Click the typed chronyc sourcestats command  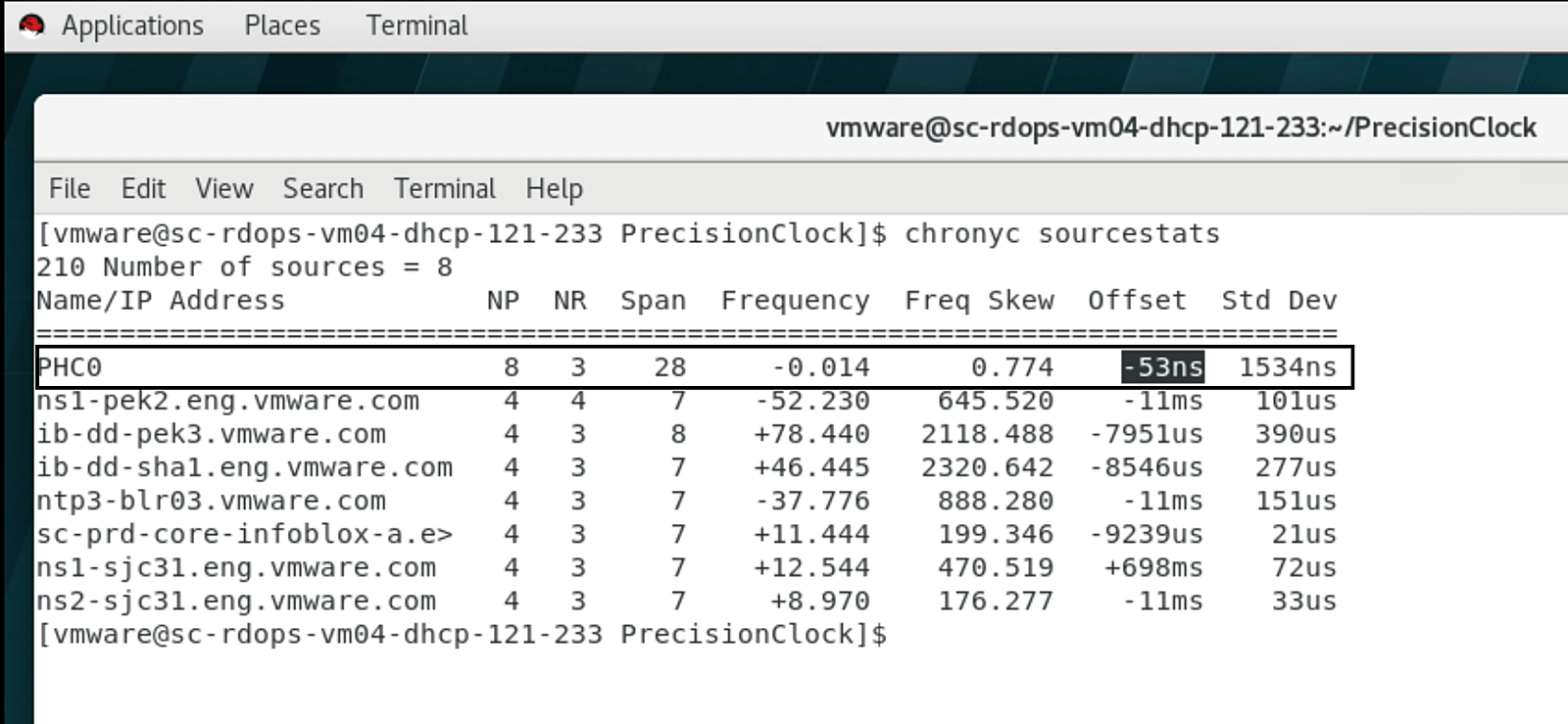(x=1061, y=234)
